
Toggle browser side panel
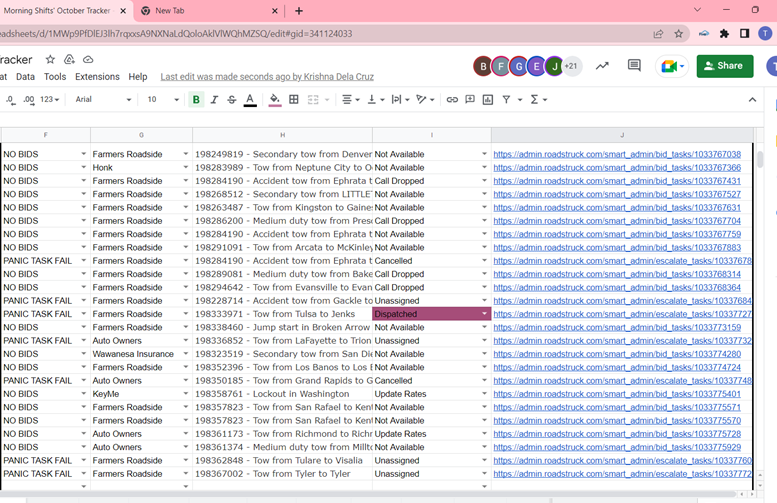coord(744,34)
